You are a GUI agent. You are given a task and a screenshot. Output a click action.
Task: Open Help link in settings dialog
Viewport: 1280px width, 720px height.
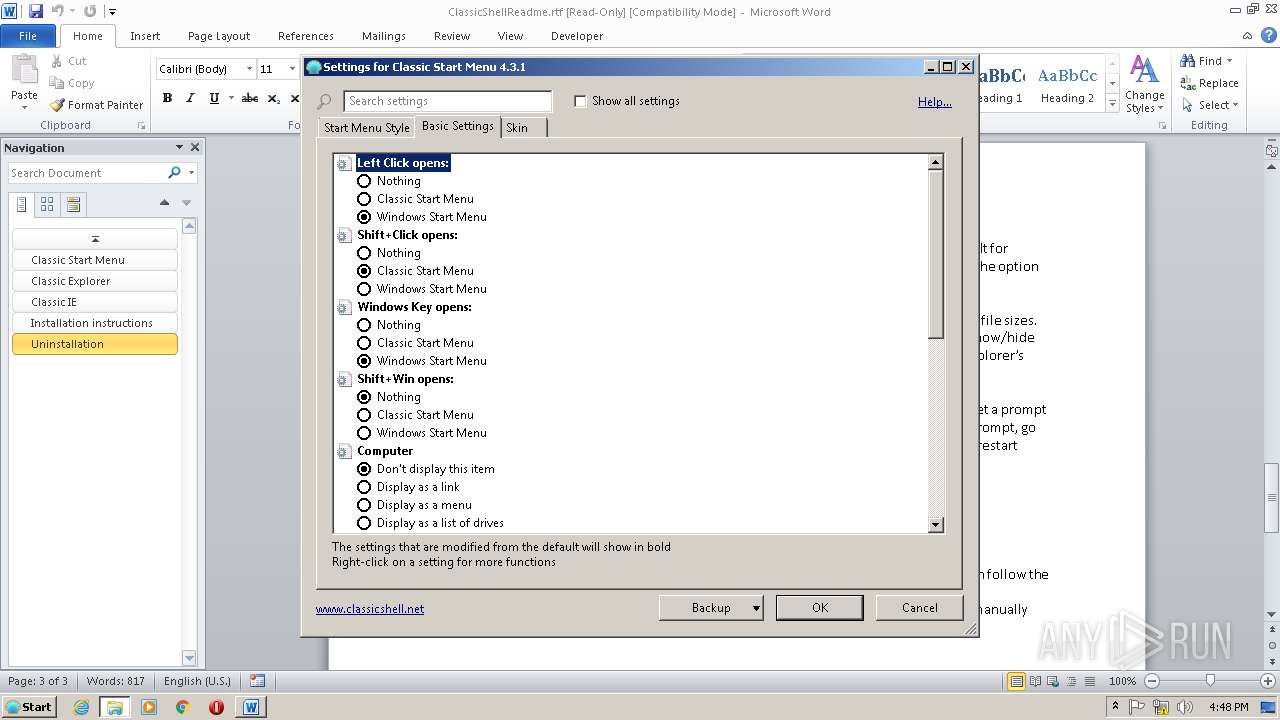point(935,102)
